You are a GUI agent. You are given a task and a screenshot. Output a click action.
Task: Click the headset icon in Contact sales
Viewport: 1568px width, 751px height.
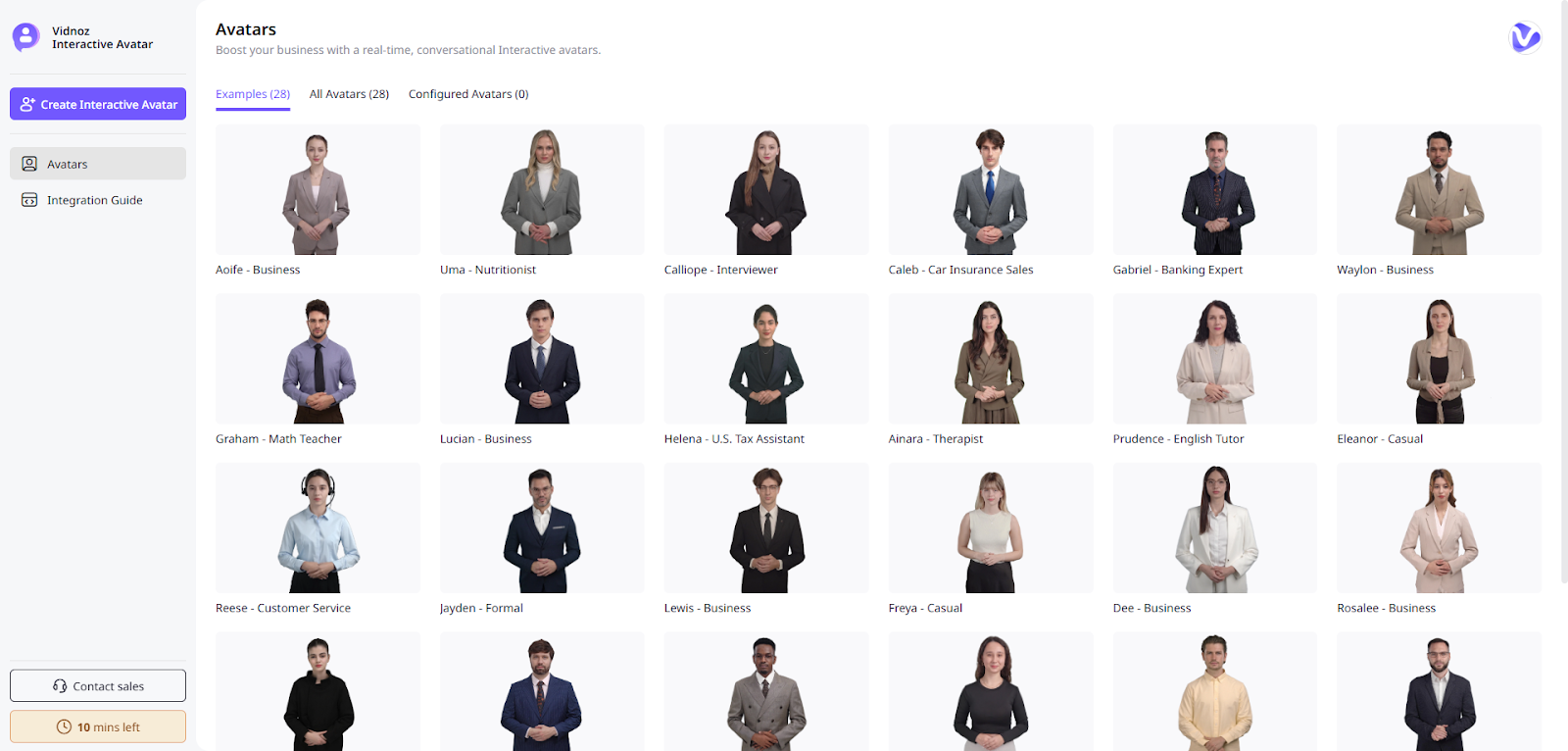coord(60,686)
